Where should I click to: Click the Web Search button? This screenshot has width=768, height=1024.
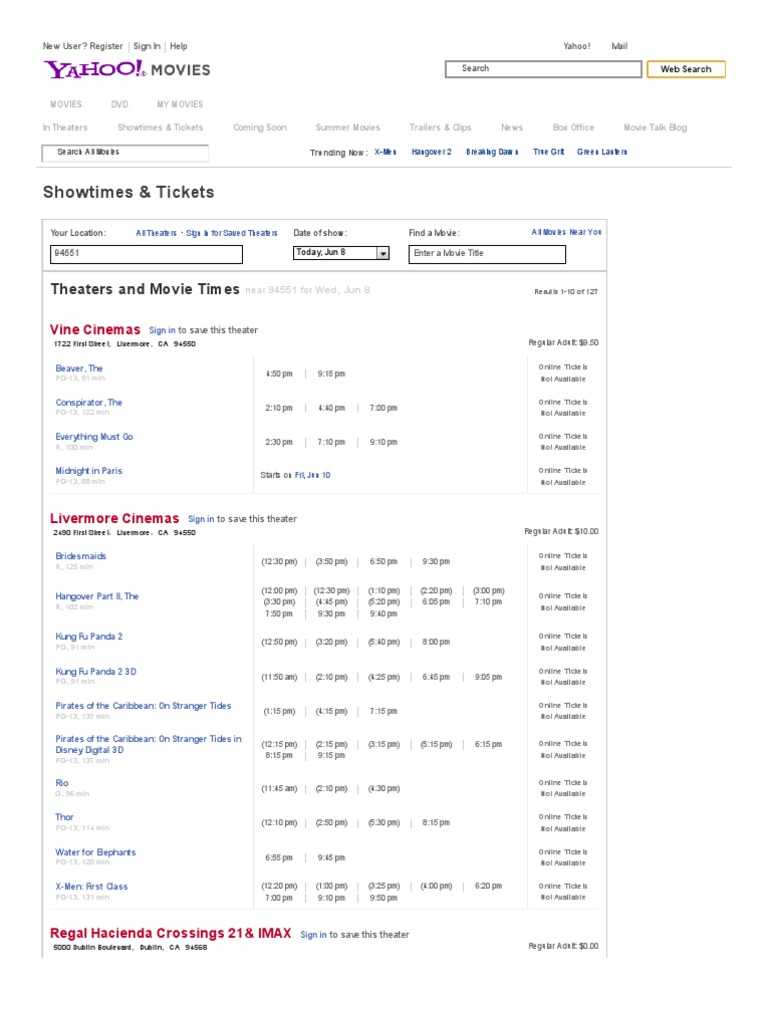tap(686, 69)
